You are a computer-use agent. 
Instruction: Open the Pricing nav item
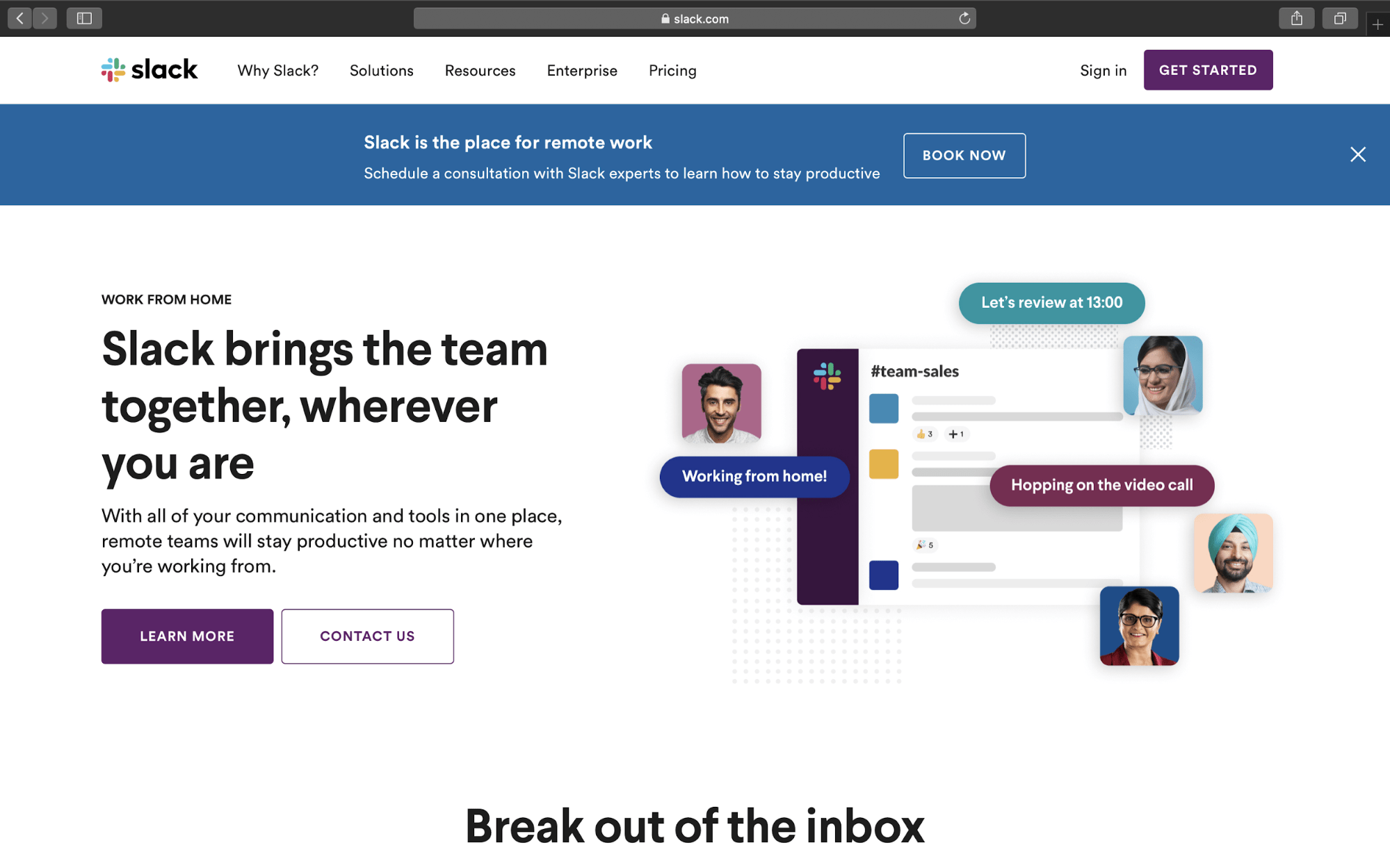tap(672, 71)
